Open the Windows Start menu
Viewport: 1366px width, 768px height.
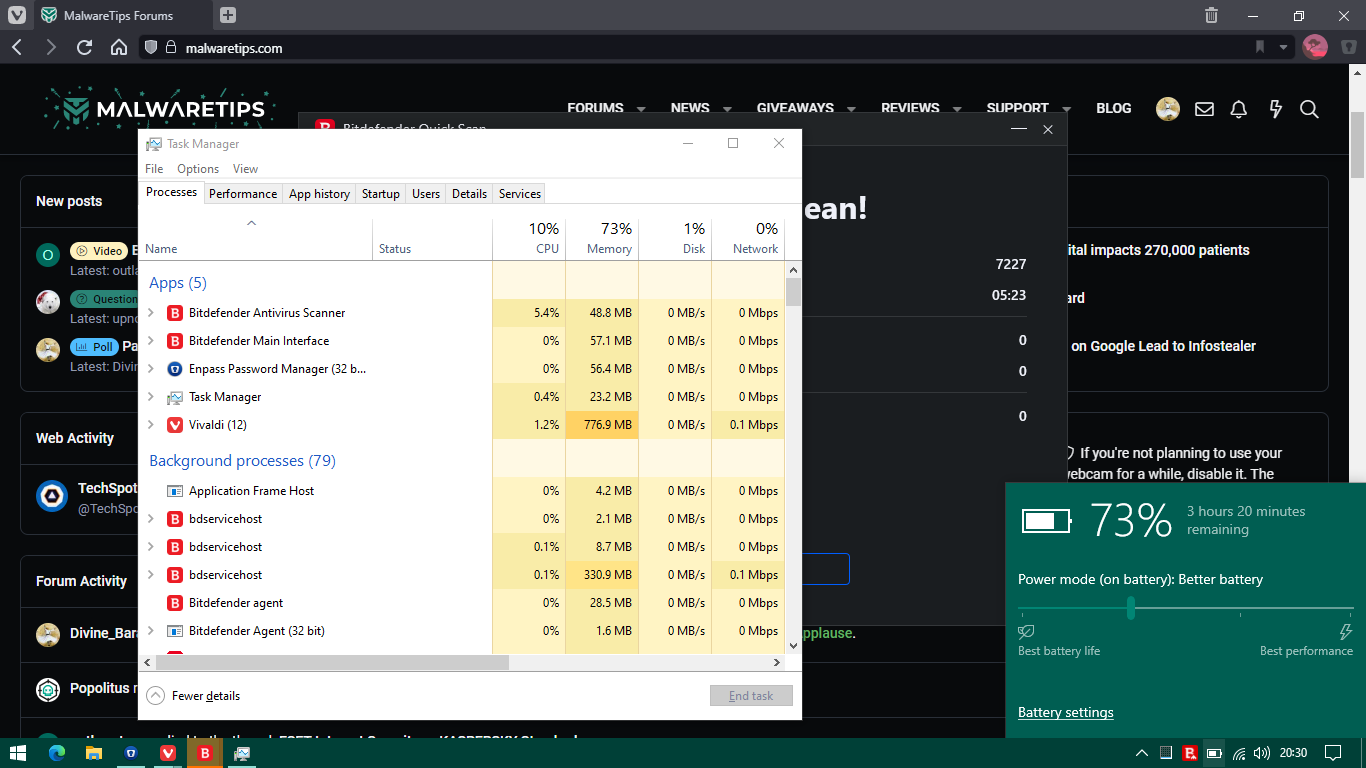click(18, 753)
